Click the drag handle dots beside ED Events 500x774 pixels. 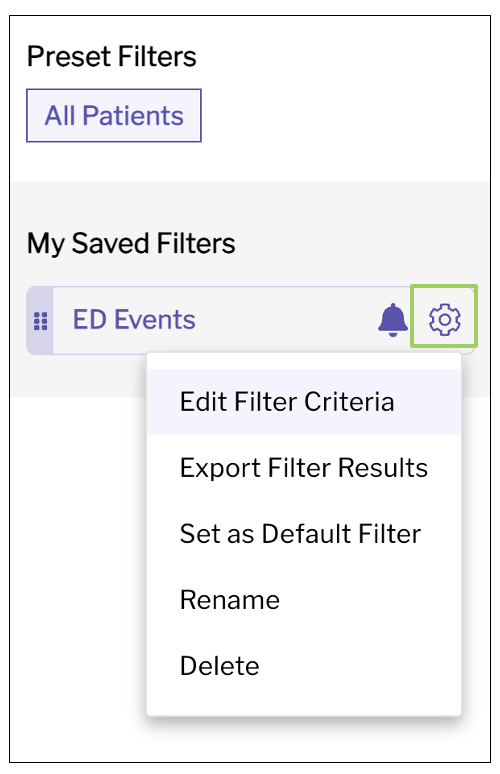click(40, 321)
